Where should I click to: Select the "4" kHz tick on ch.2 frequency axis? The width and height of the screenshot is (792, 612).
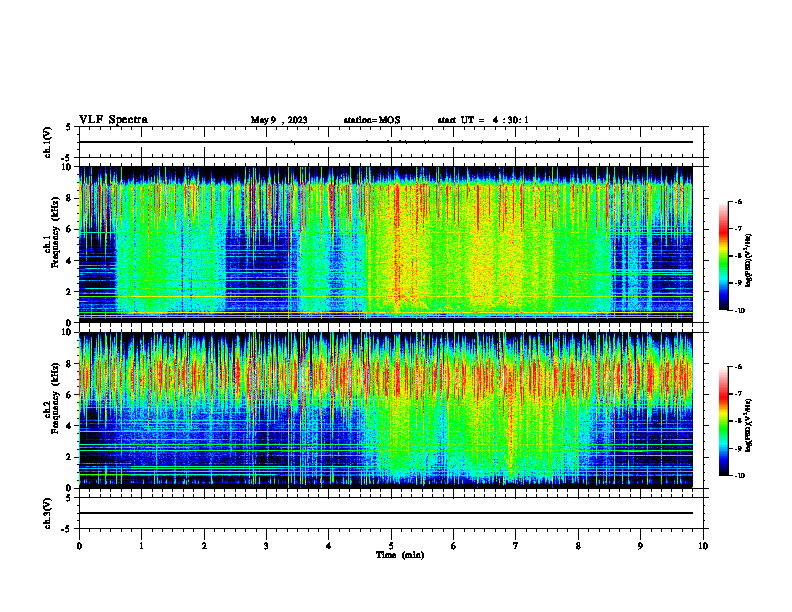click(69, 426)
